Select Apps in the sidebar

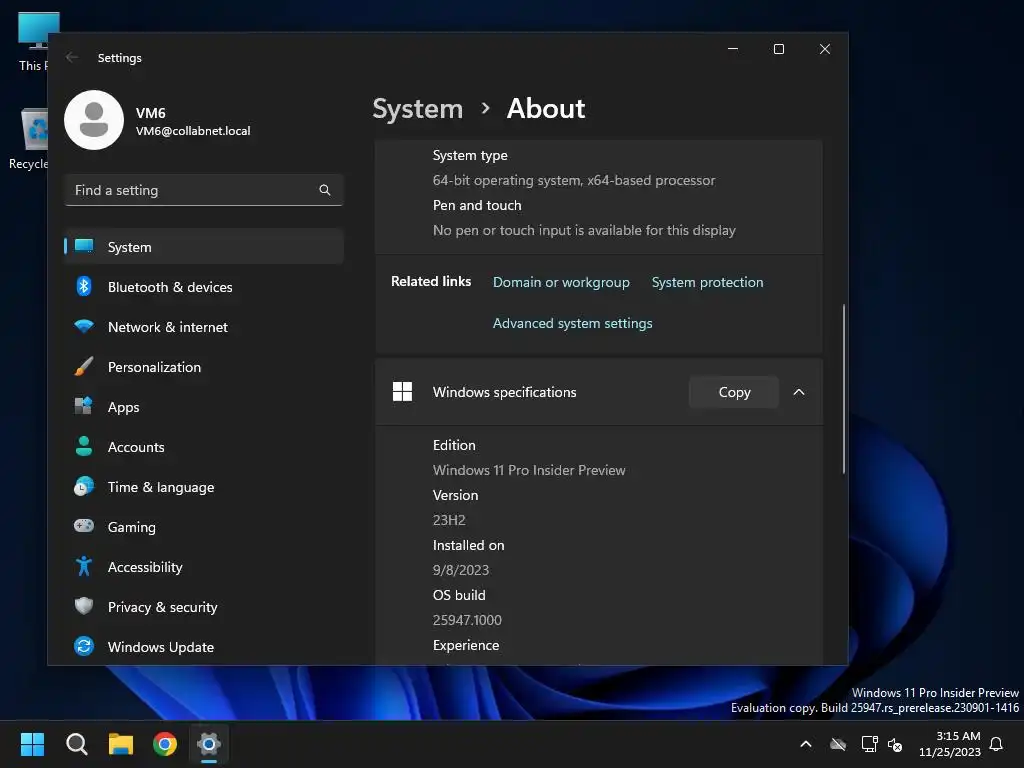coord(204,407)
